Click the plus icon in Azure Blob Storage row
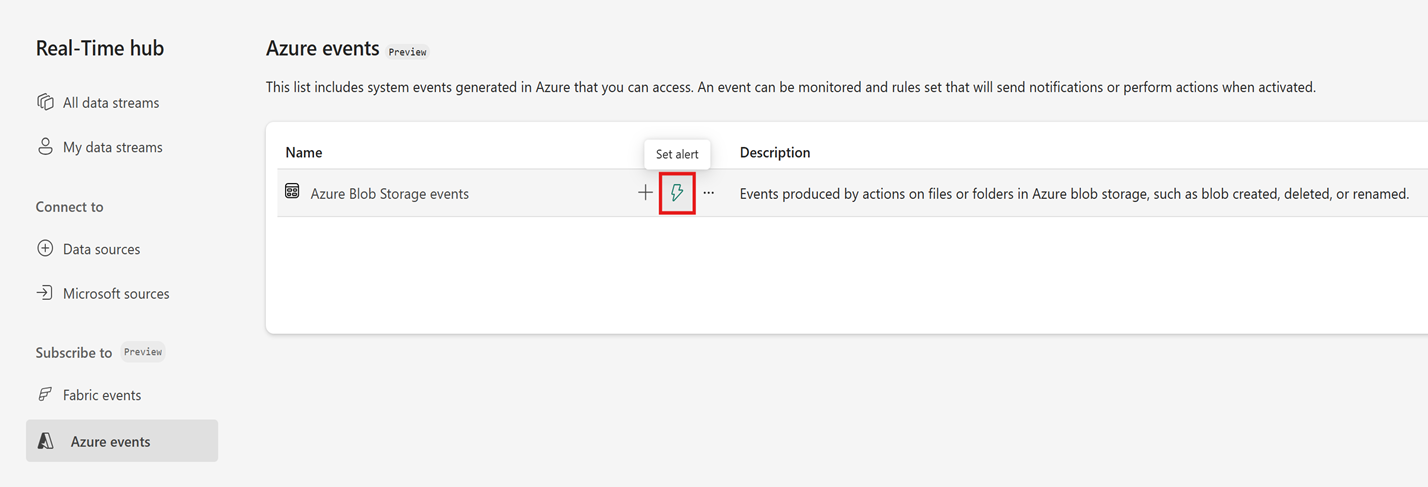 point(645,193)
